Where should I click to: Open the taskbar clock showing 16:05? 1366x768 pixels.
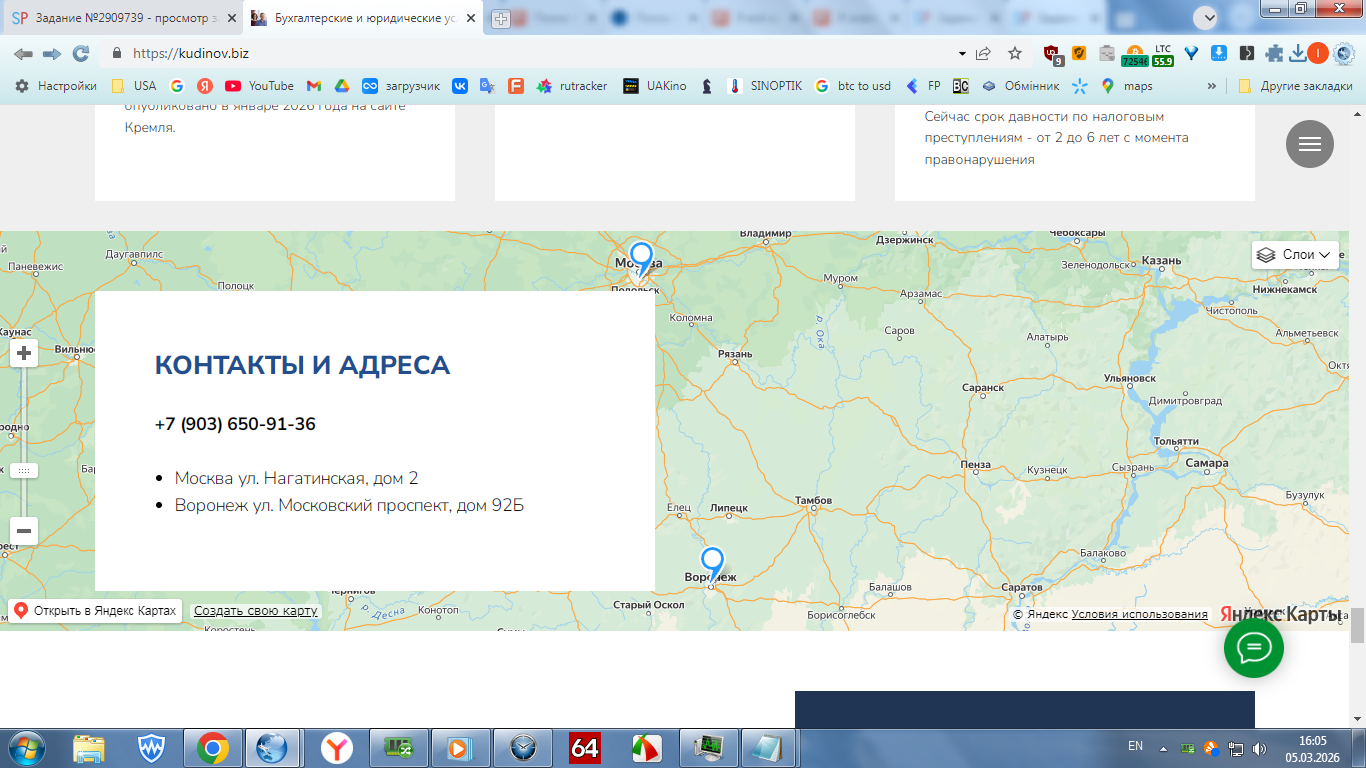click(1312, 748)
